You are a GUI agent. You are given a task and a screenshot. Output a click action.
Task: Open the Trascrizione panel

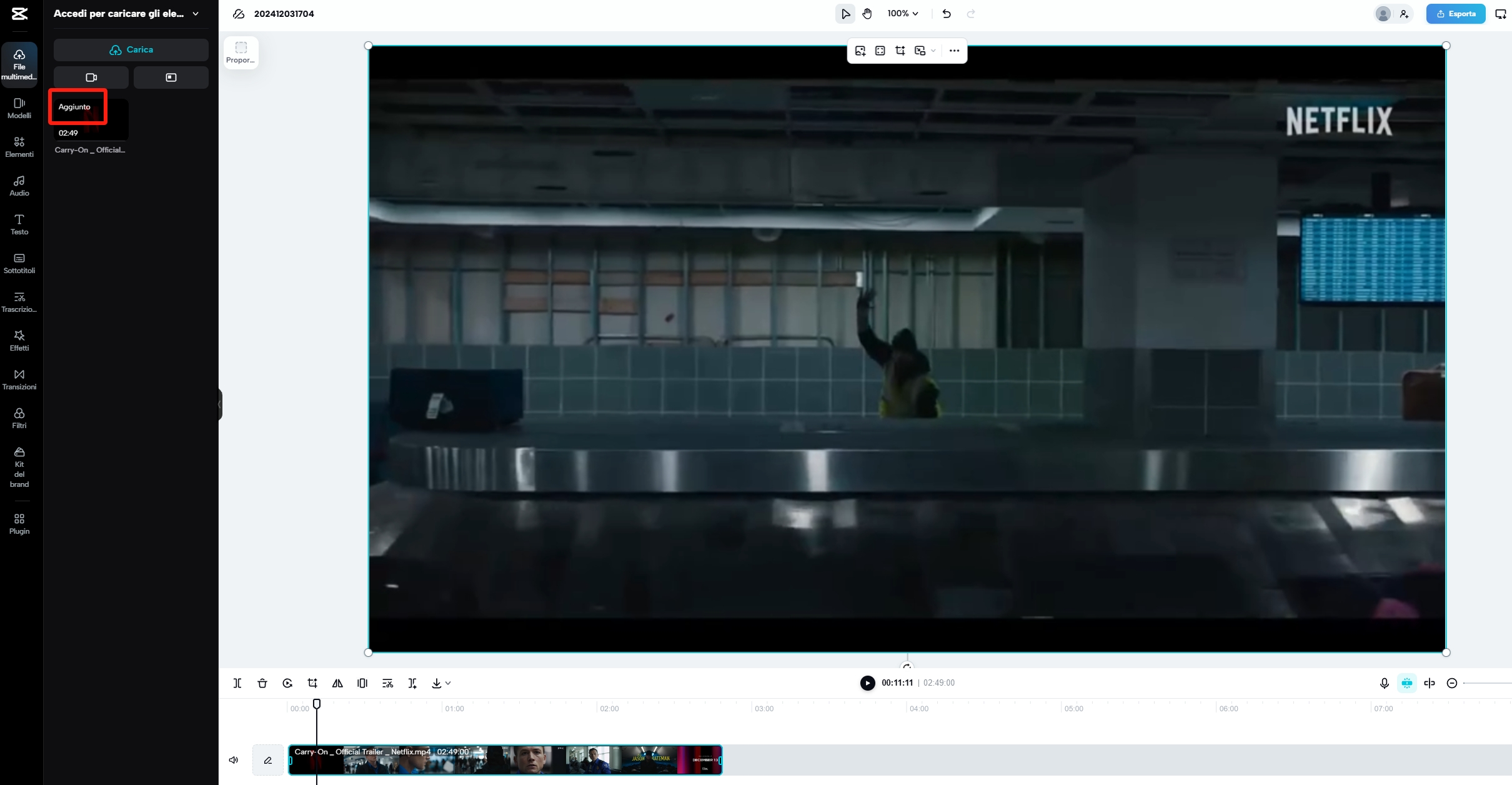[x=19, y=302]
